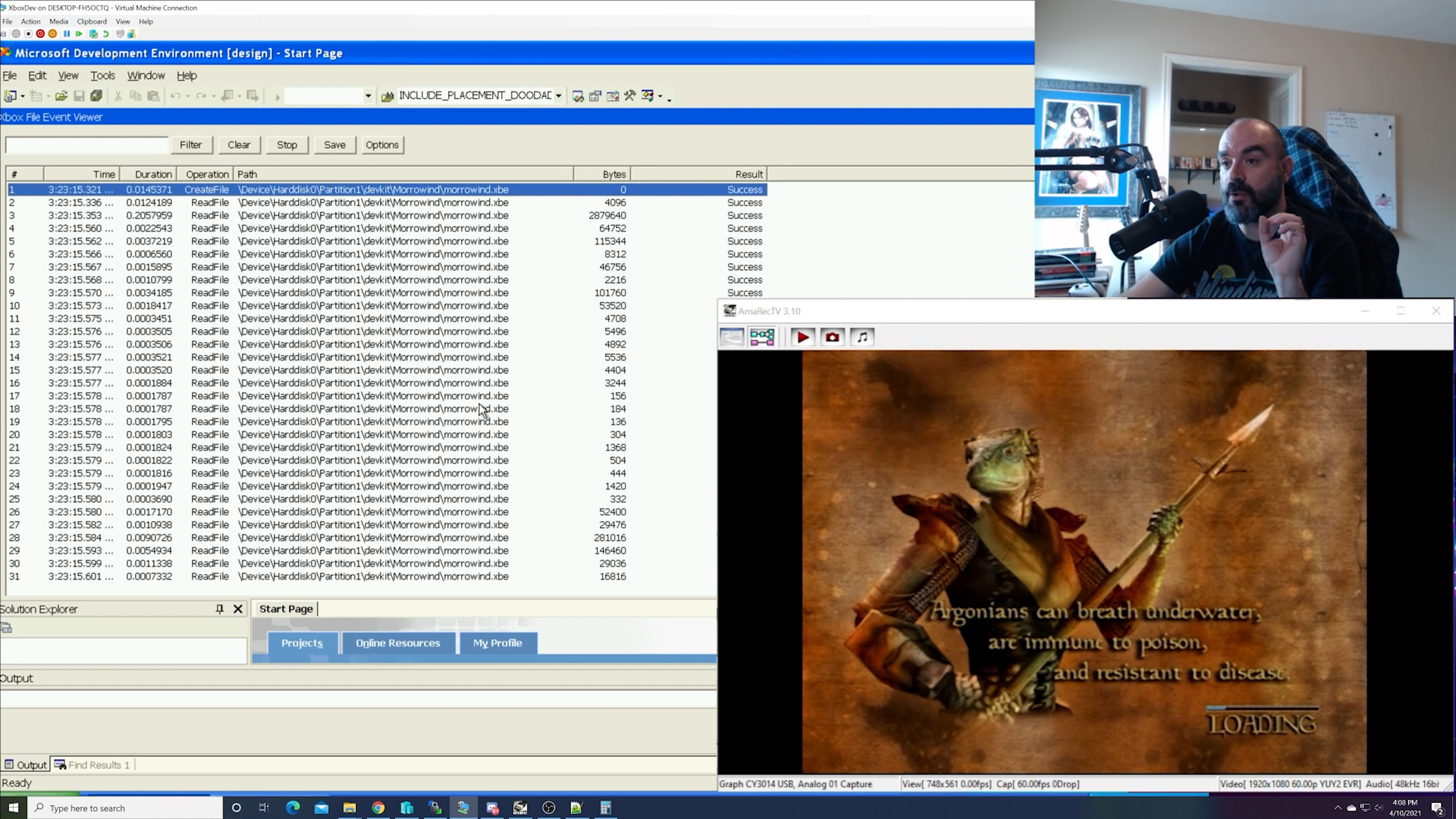Screen dimensions: 1456x819
Task: Pin the Solution Explorer panel
Action: pyautogui.click(x=219, y=609)
